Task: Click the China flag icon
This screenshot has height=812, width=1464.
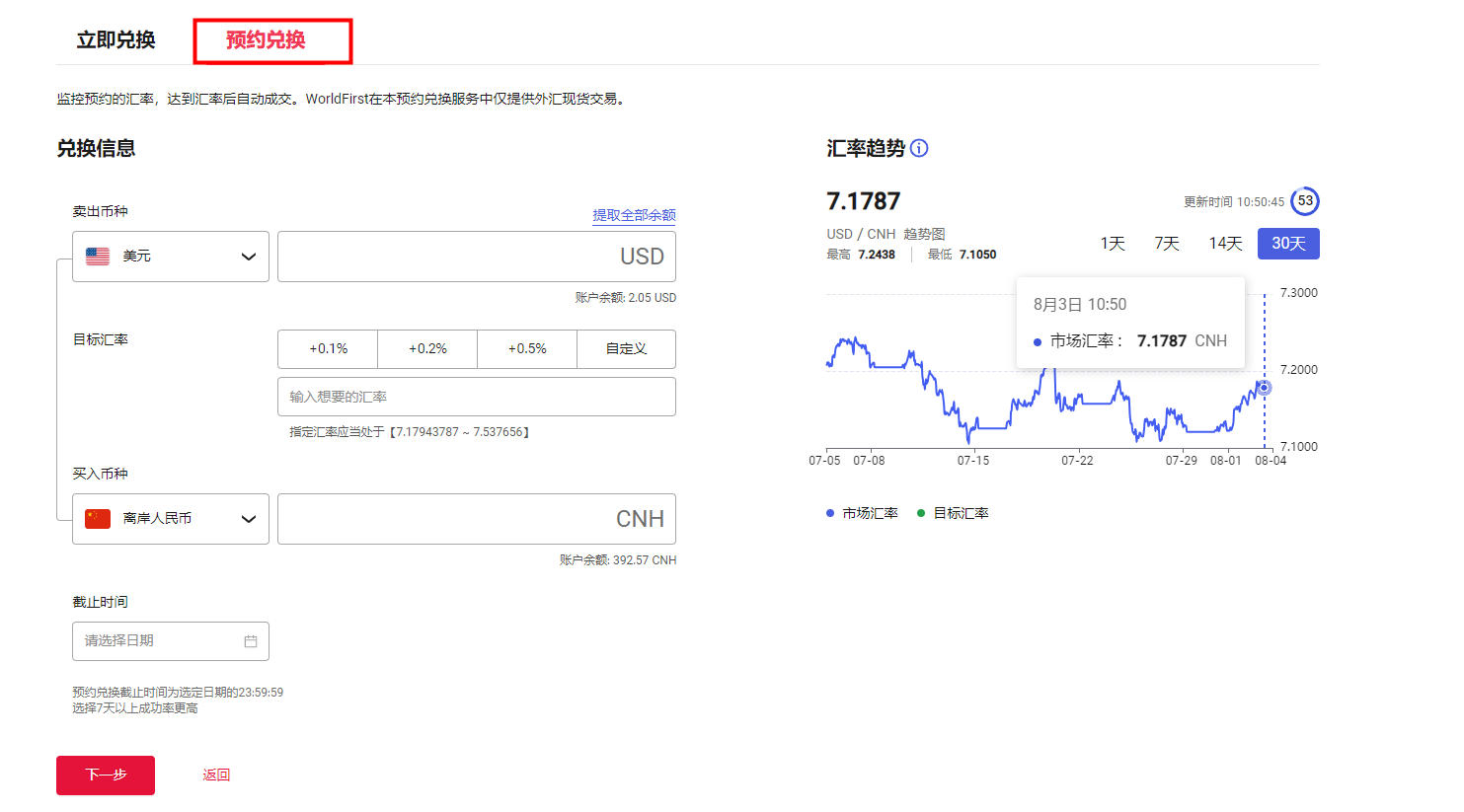Action: pyautogui.click(x=98, y=519)
